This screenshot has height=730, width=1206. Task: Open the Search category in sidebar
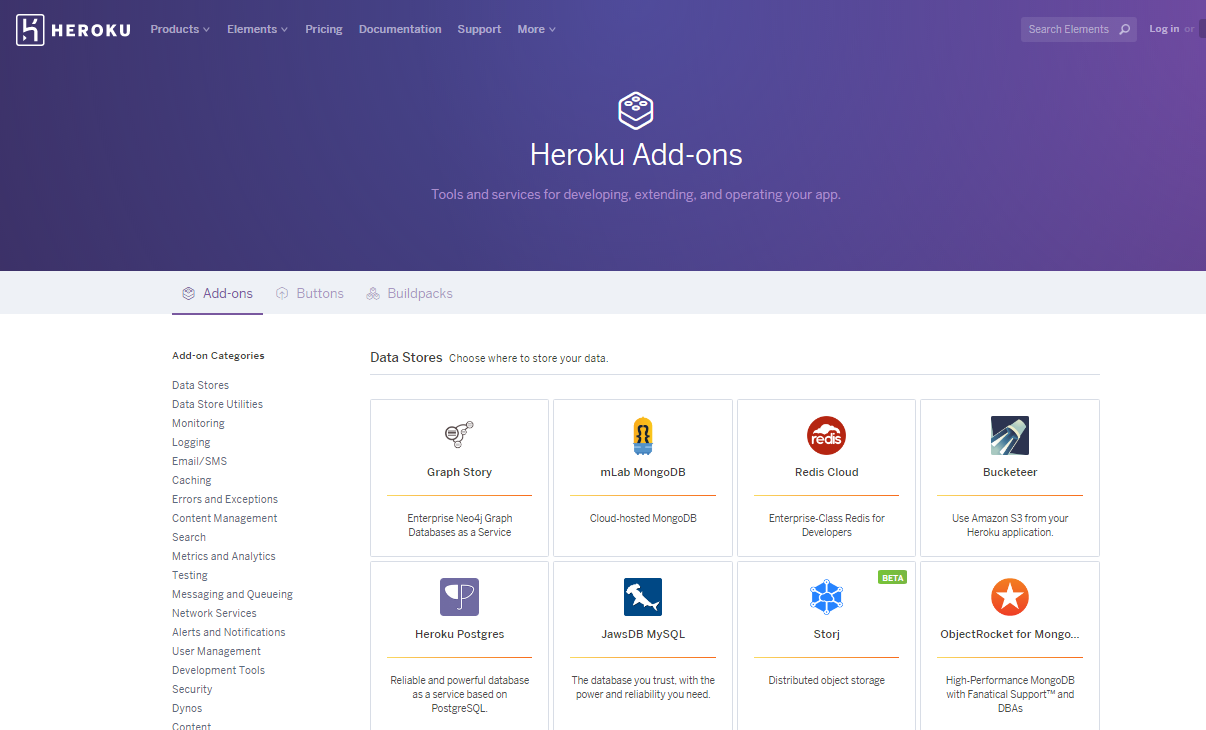[189, 537]
